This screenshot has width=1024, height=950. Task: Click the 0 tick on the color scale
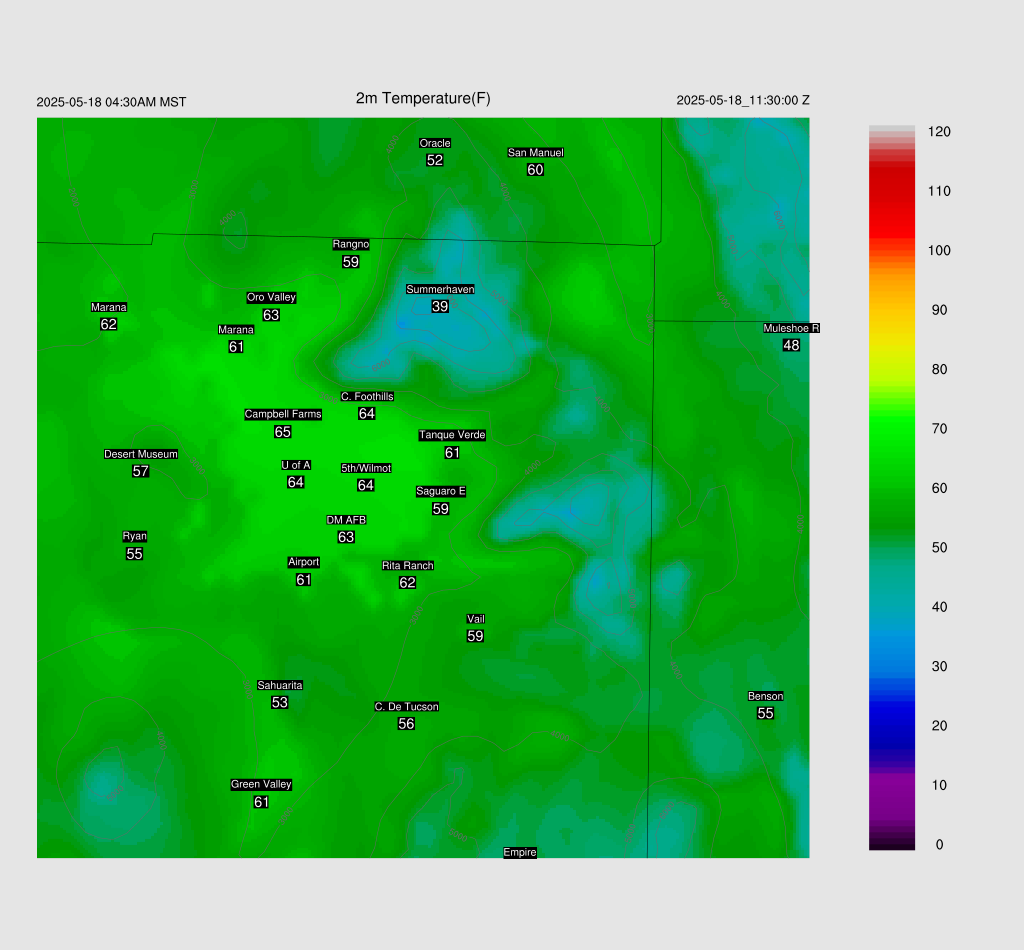click(939, 845)
